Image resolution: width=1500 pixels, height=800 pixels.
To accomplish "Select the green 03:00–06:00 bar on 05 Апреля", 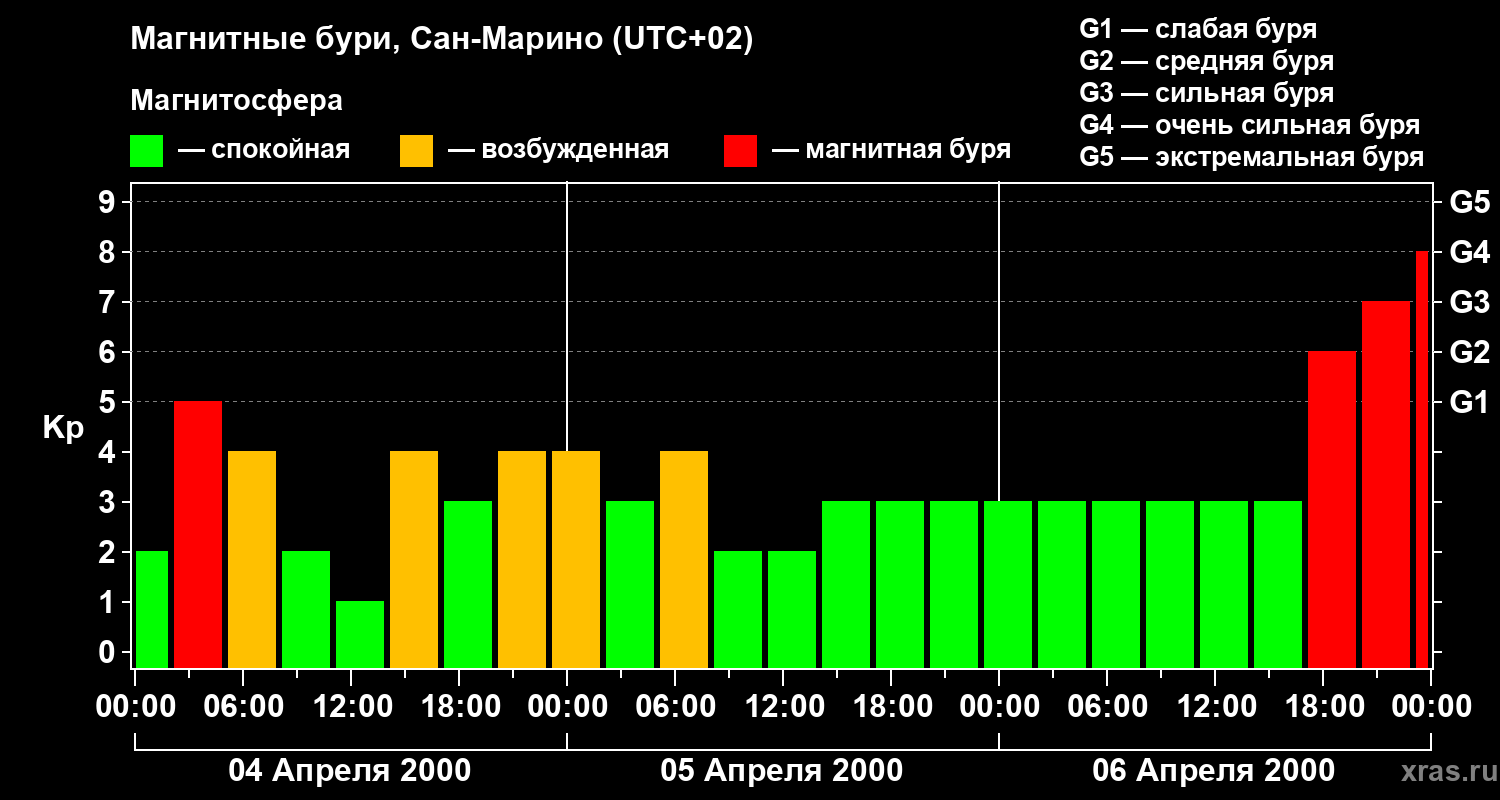I will click(630, 585).
